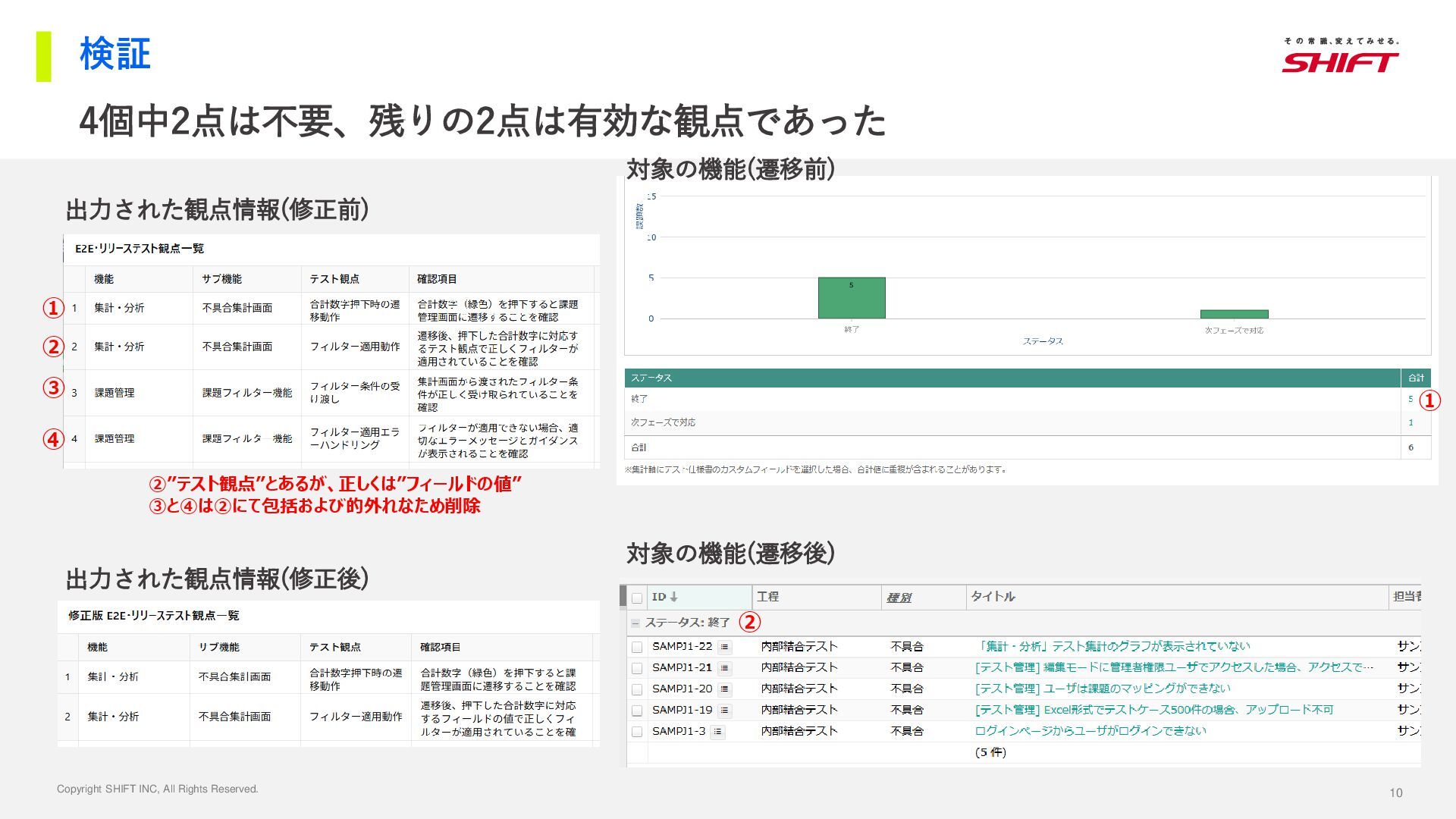
Task: Click the ステータス header in summary table
Action: pos(651,378)
